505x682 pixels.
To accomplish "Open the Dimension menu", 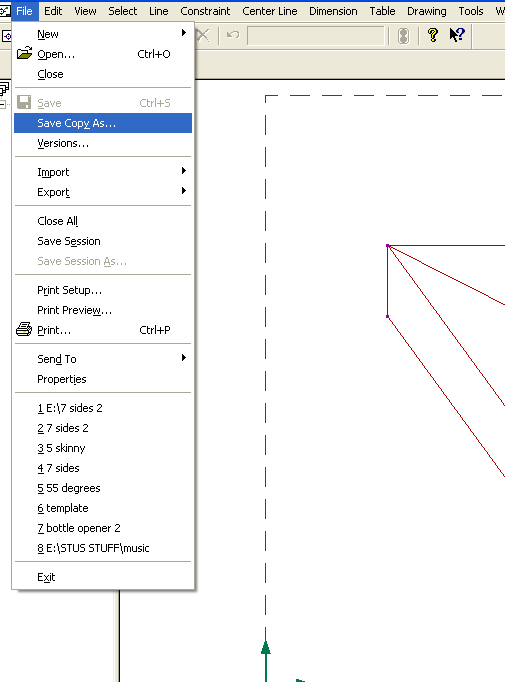I will [x=333, y=11].
